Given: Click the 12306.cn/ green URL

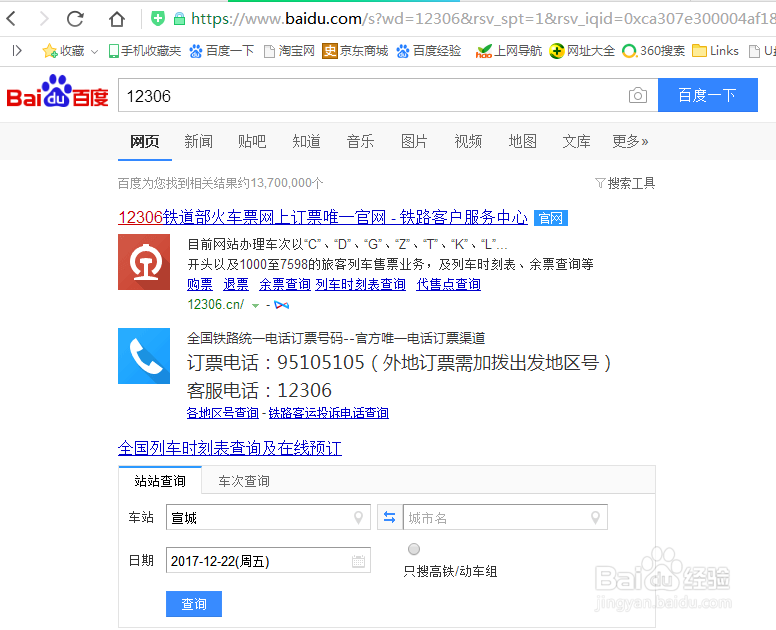Looking at the screenshot, I should pyautogui.click(x=216, y=304).
